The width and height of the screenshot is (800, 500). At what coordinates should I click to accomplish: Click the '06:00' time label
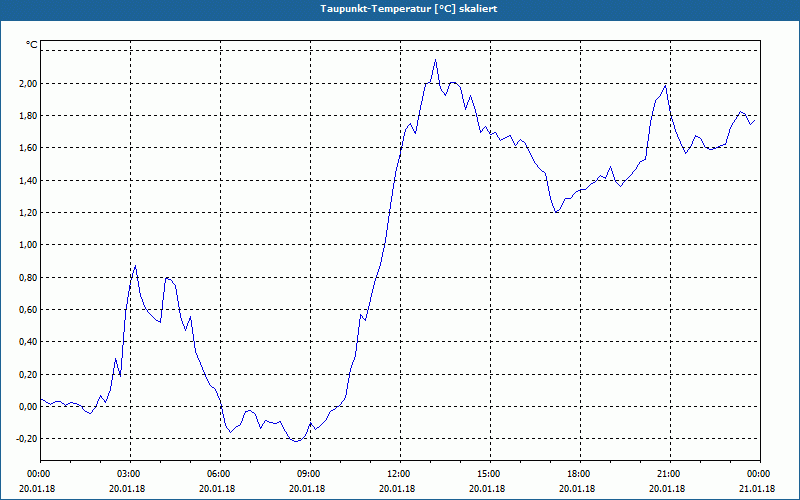tap(220, 474)
